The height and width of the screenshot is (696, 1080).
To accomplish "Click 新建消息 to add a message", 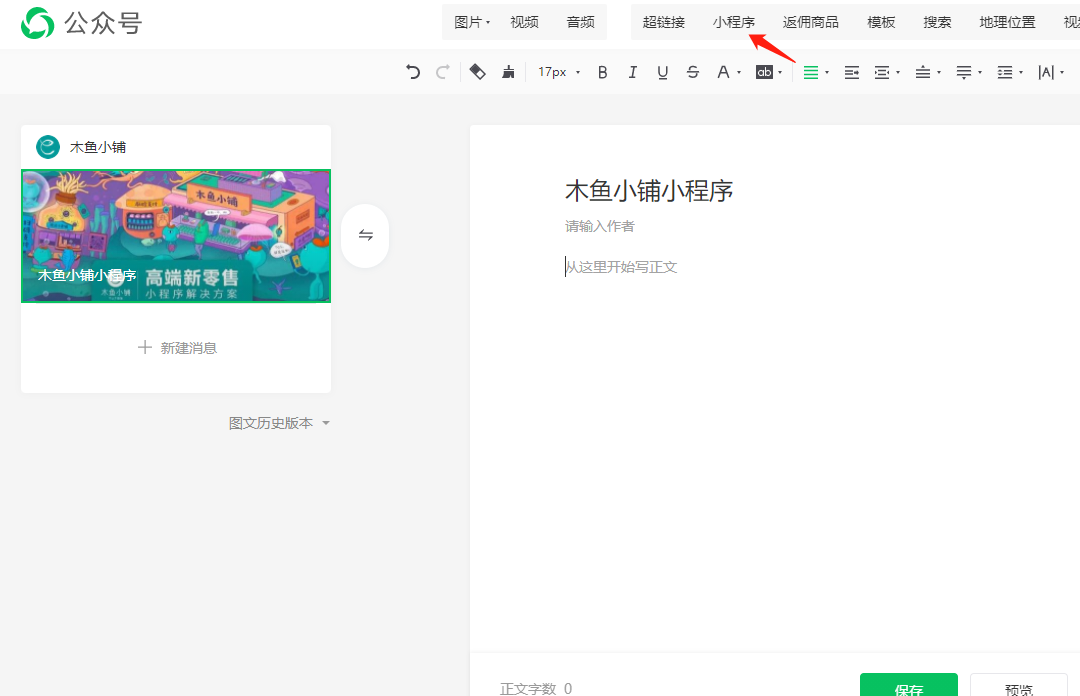I will pyautogui.click(x=177, y=348).
